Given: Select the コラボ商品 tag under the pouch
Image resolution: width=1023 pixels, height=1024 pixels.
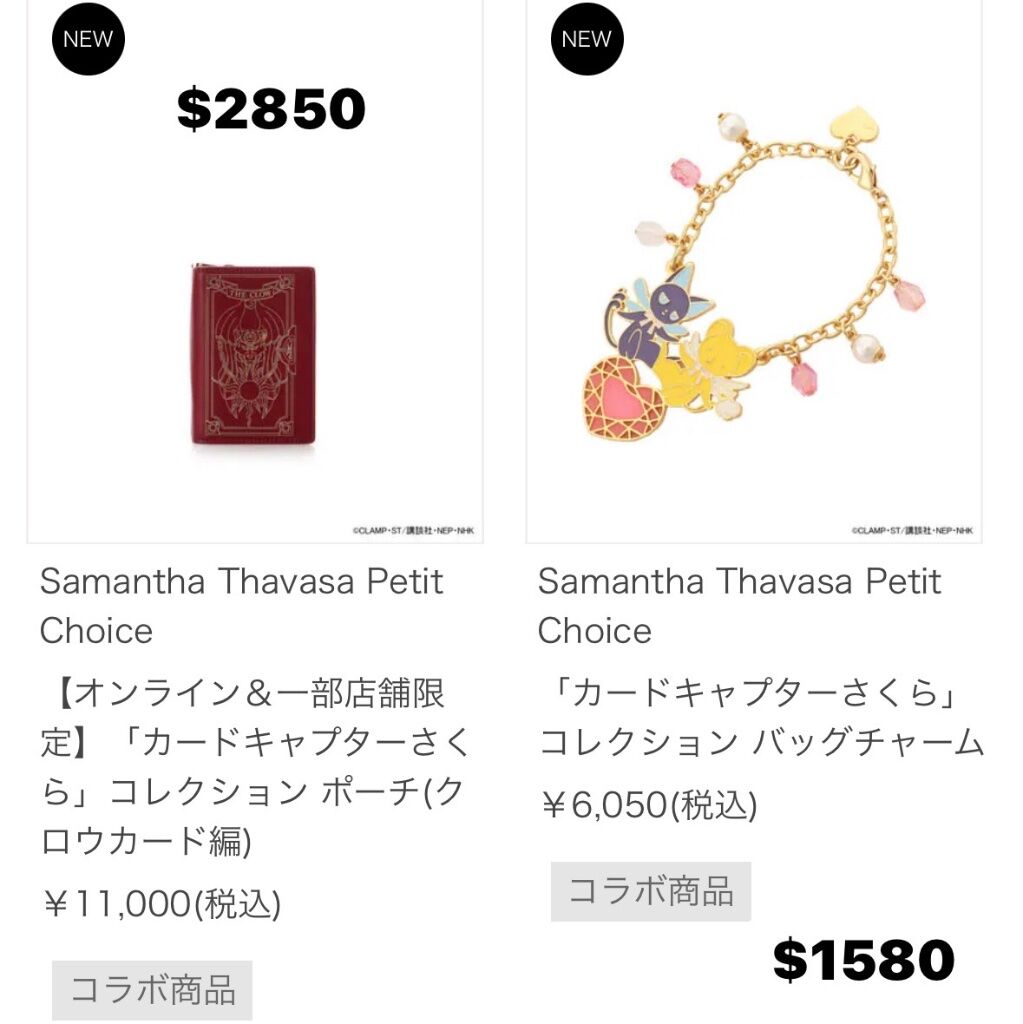Looking at the screenshot, I should pos(152,990).
